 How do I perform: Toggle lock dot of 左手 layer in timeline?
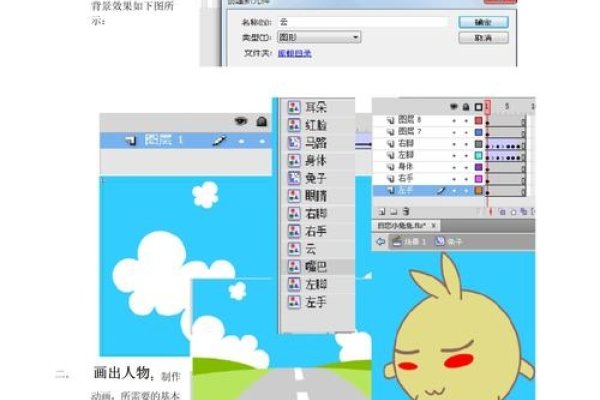(466, 190)
